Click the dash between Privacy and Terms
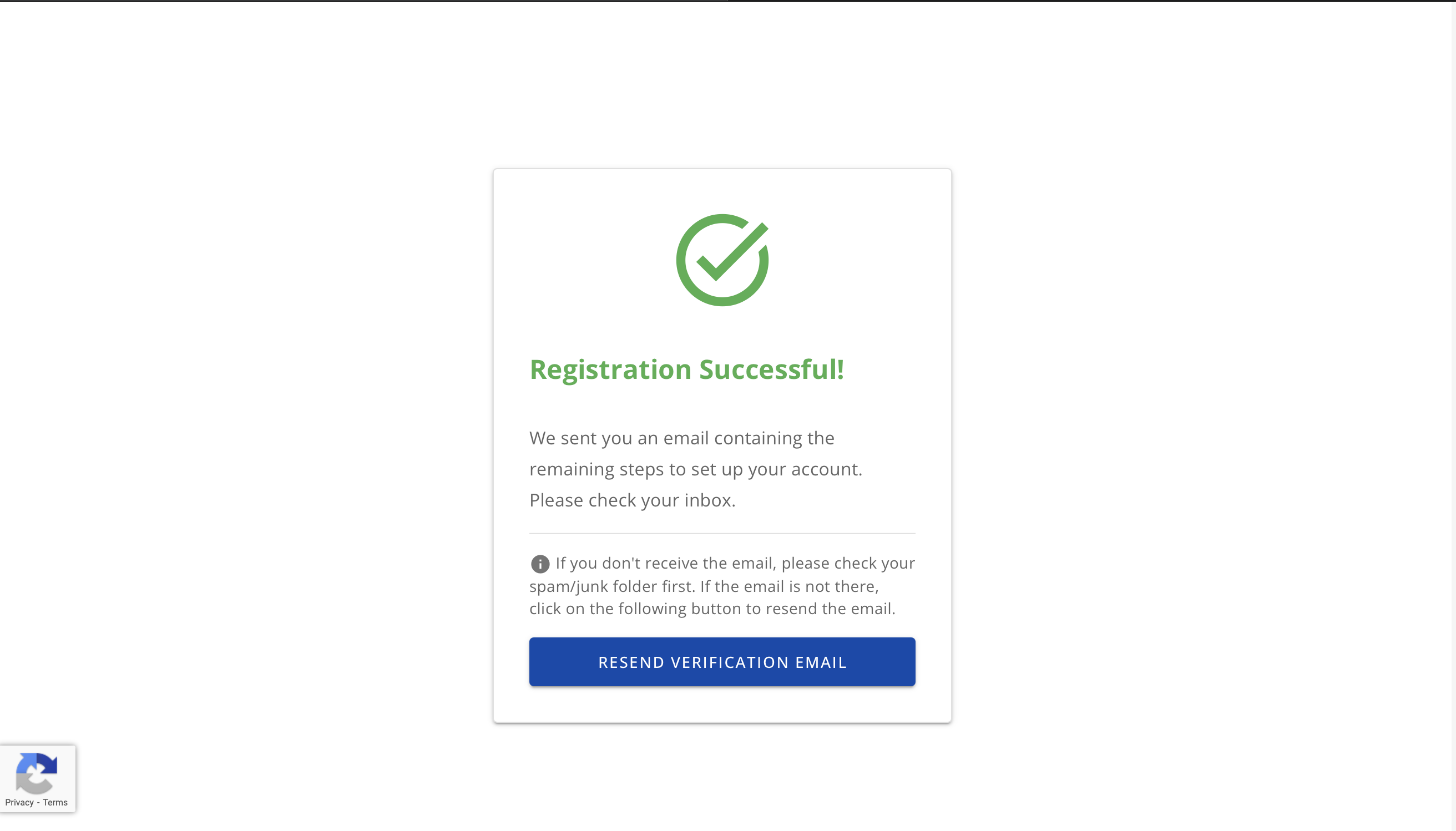This screenshot has height=831, width=1456. [38, 802]
